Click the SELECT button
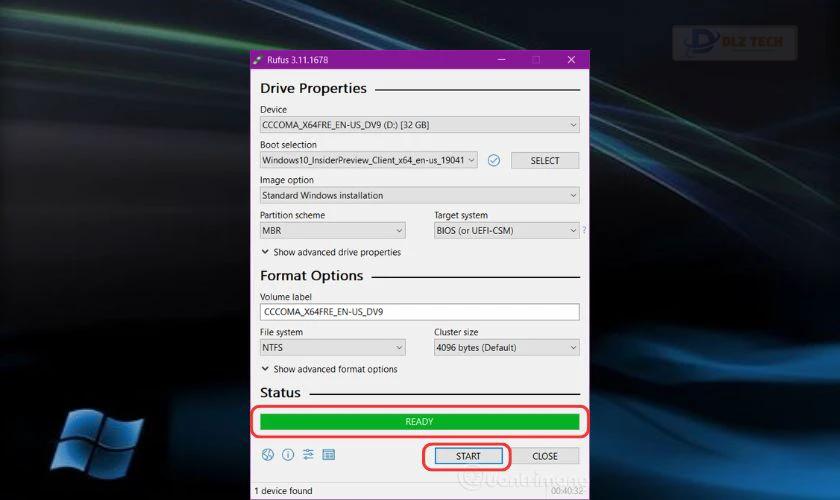The height and width of the screenshot is (500, 840). click(x=545, y=161)
